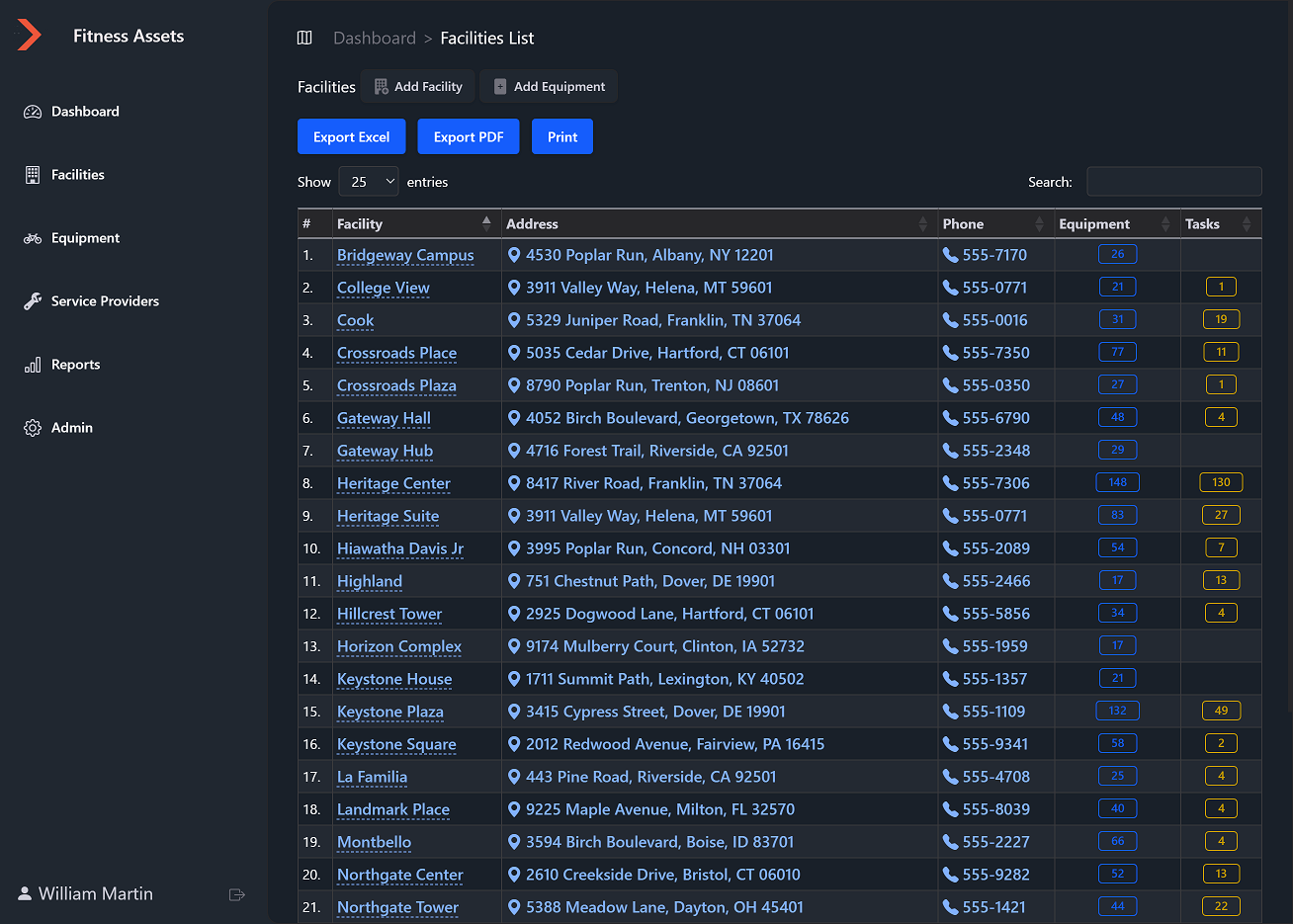
Task: Open Service Providers in the sidebar
Action: click(105, 301)
